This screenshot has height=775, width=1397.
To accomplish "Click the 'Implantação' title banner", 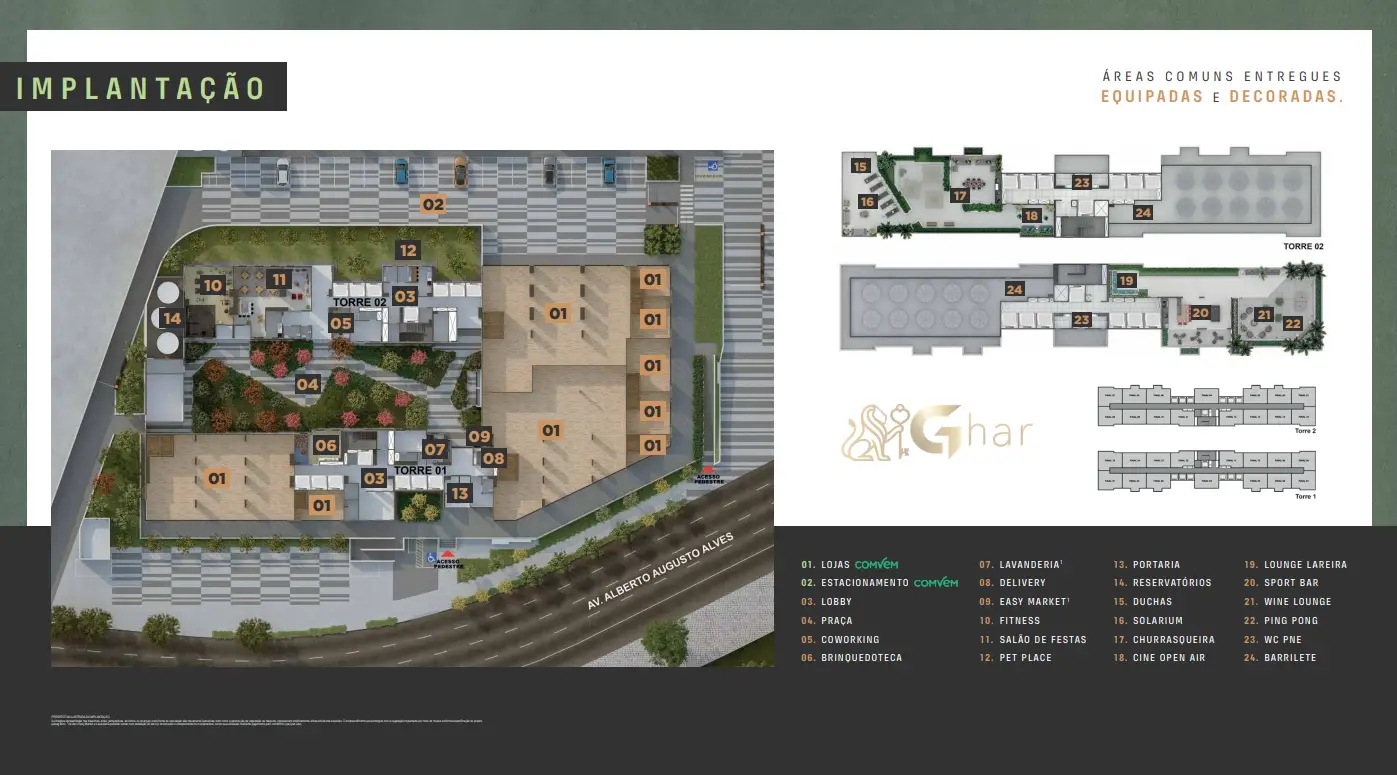I will click(x=142, y=87).
